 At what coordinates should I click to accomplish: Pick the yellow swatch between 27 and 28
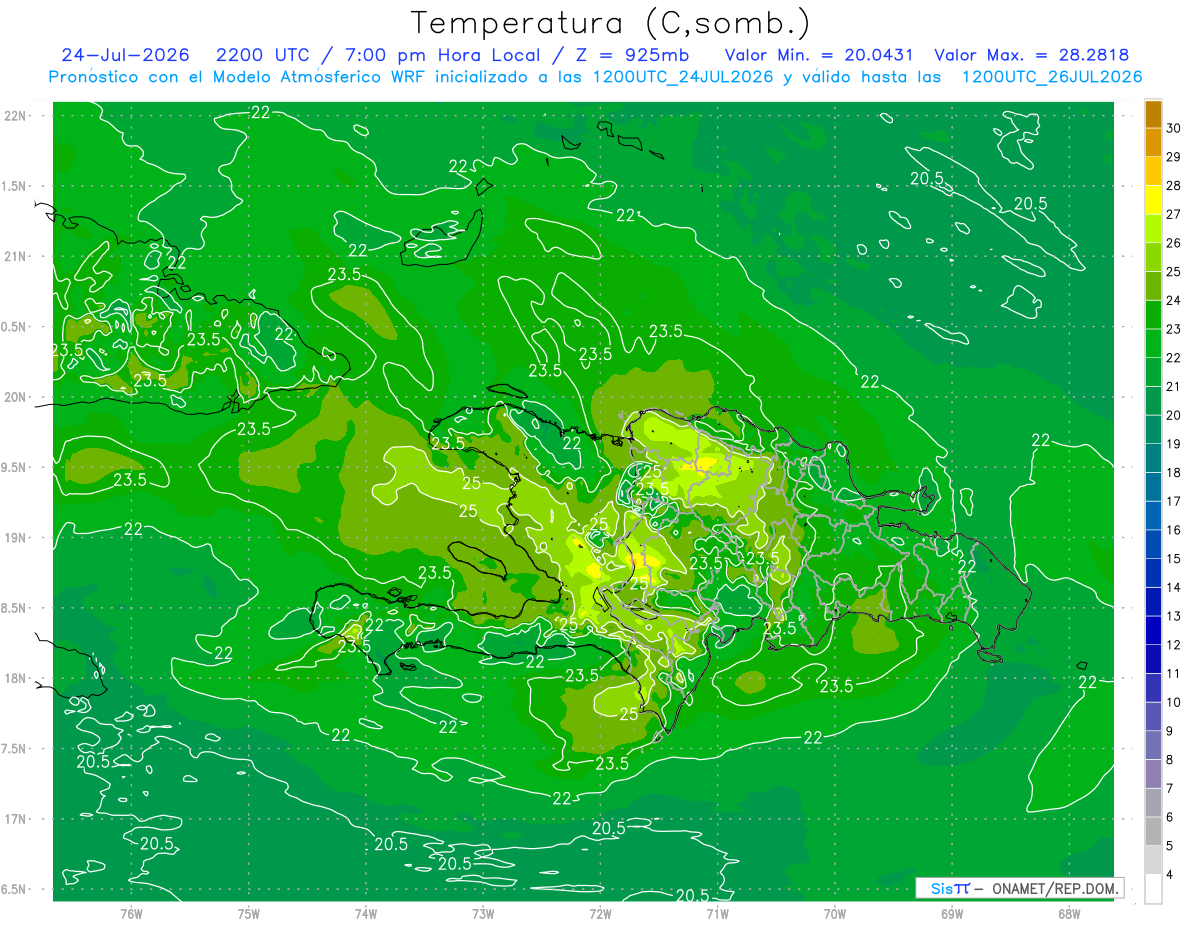[1153, 200]
